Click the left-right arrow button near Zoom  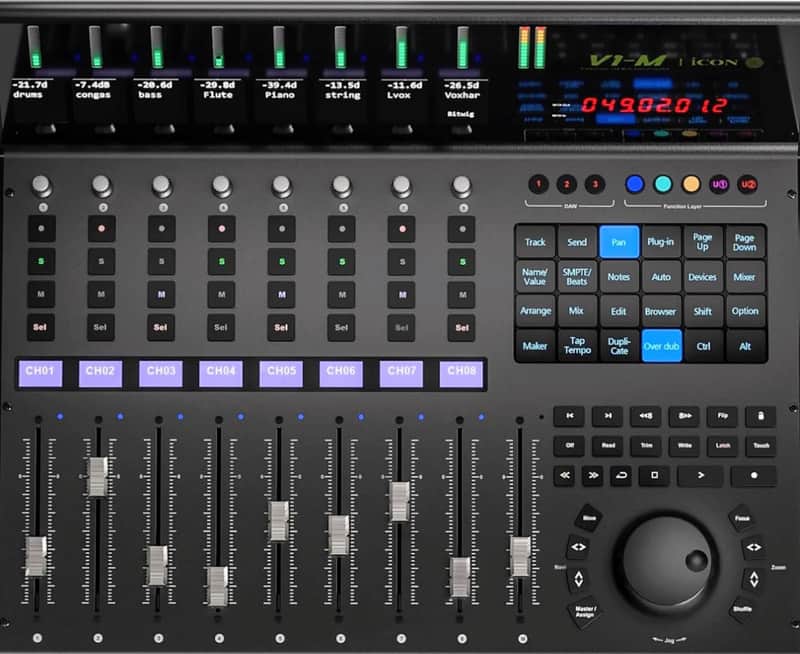(x=754, y=547)
